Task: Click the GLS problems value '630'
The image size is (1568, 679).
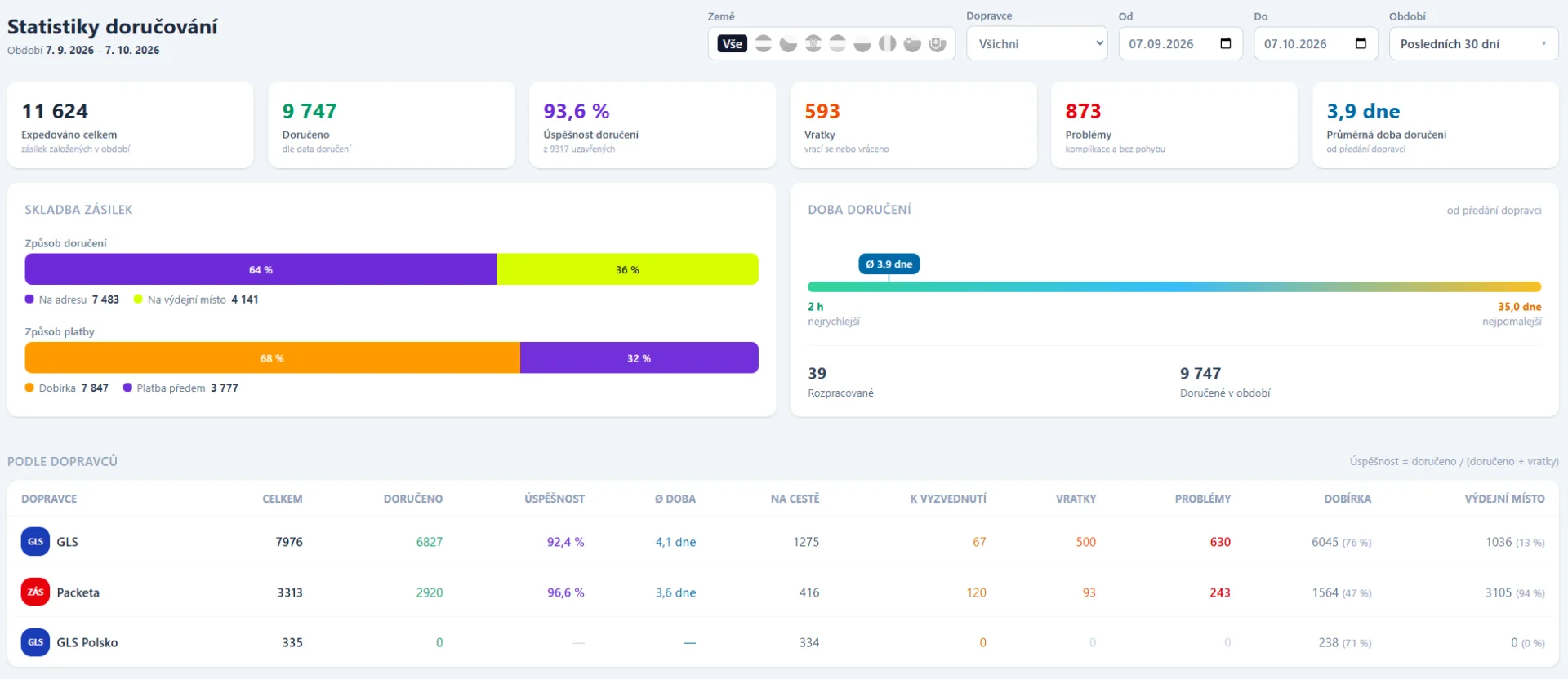Action: click(1220, 542)
